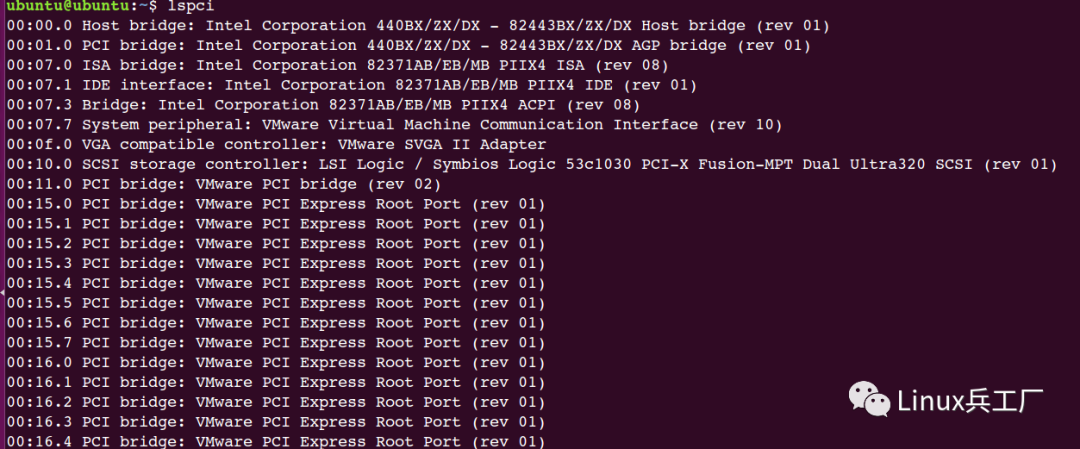Click the 00:15.4 PCI bridge line
Image resolution: width=1080 pixels, height=449 pixels.
click(276, 284)
